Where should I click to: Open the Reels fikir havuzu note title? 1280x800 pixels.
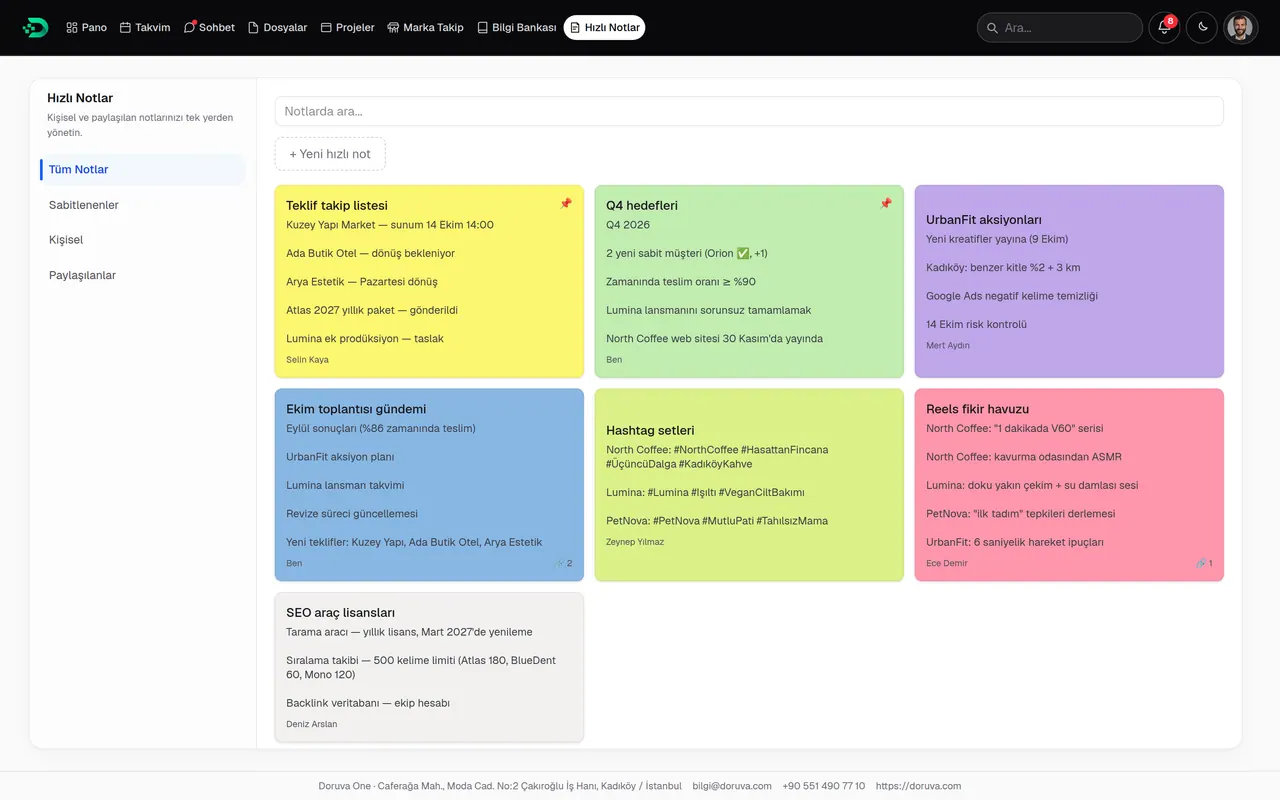pos(977,409)
